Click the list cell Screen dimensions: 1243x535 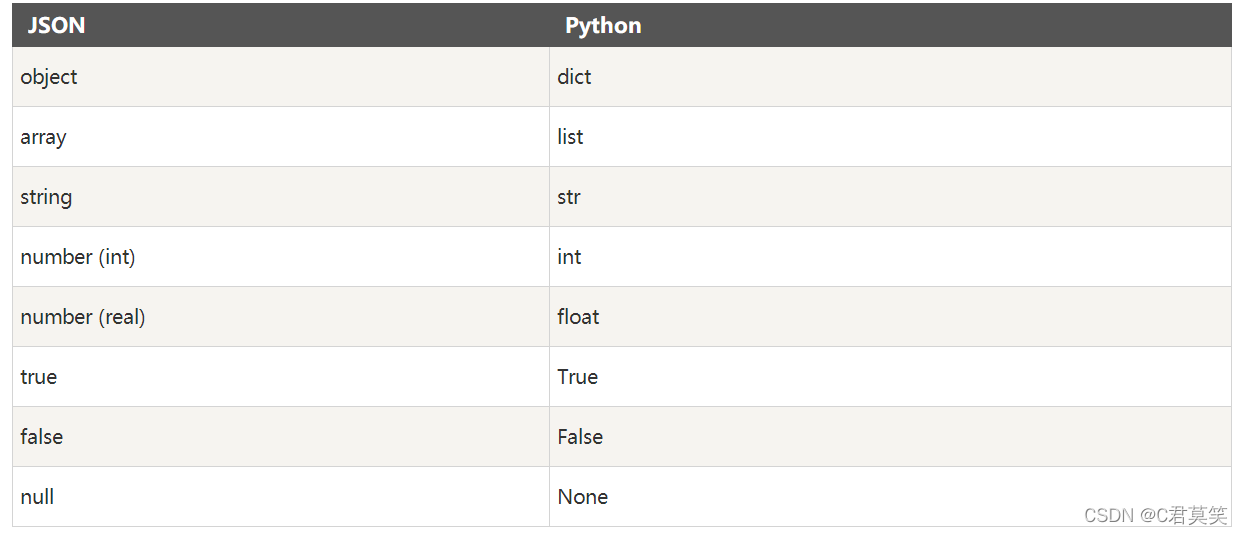890,137
